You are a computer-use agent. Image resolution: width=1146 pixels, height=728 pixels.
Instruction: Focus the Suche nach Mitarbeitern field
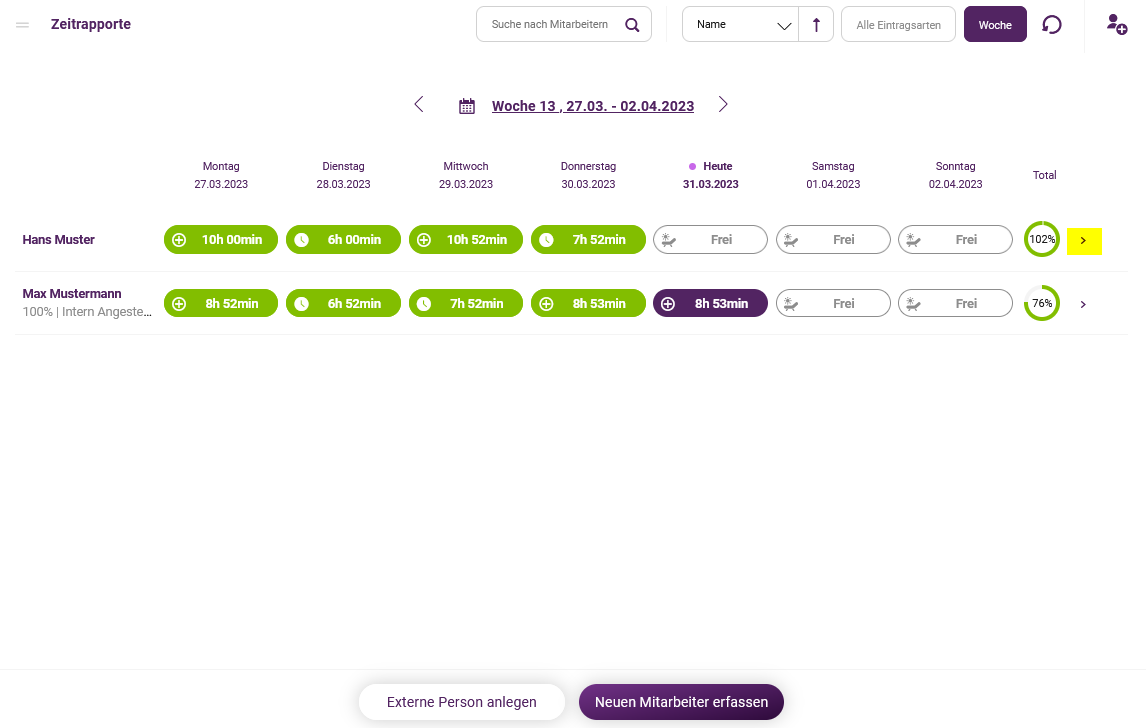pos(563,25)
